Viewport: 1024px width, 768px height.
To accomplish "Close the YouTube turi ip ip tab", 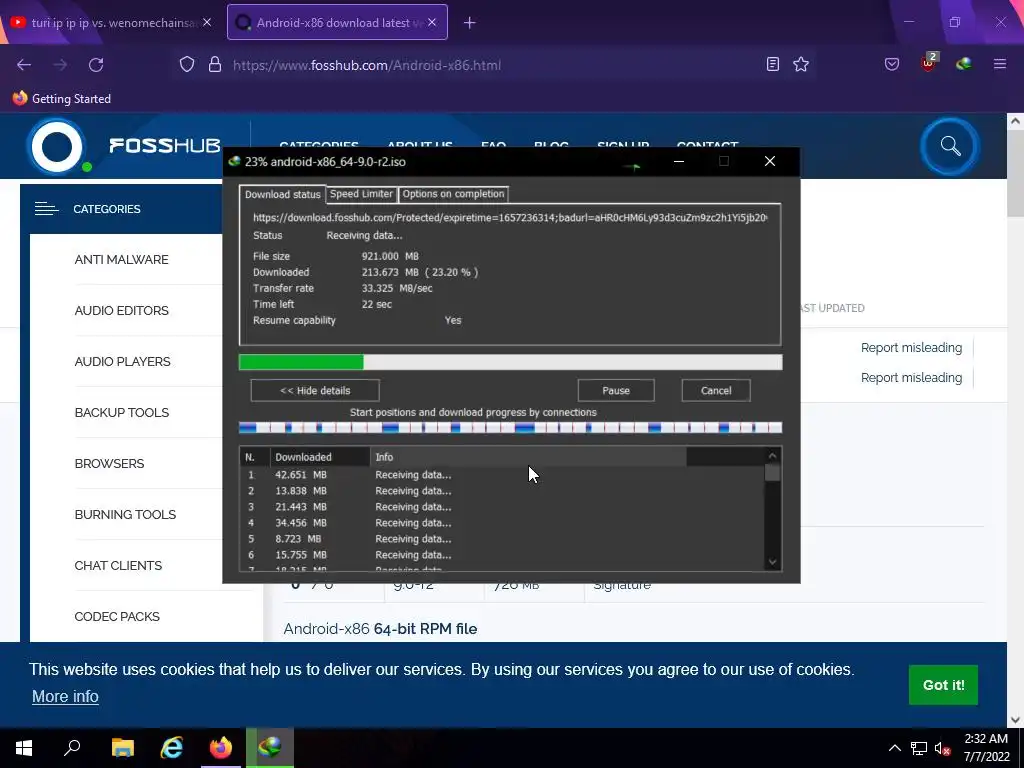I will point(207,22).
